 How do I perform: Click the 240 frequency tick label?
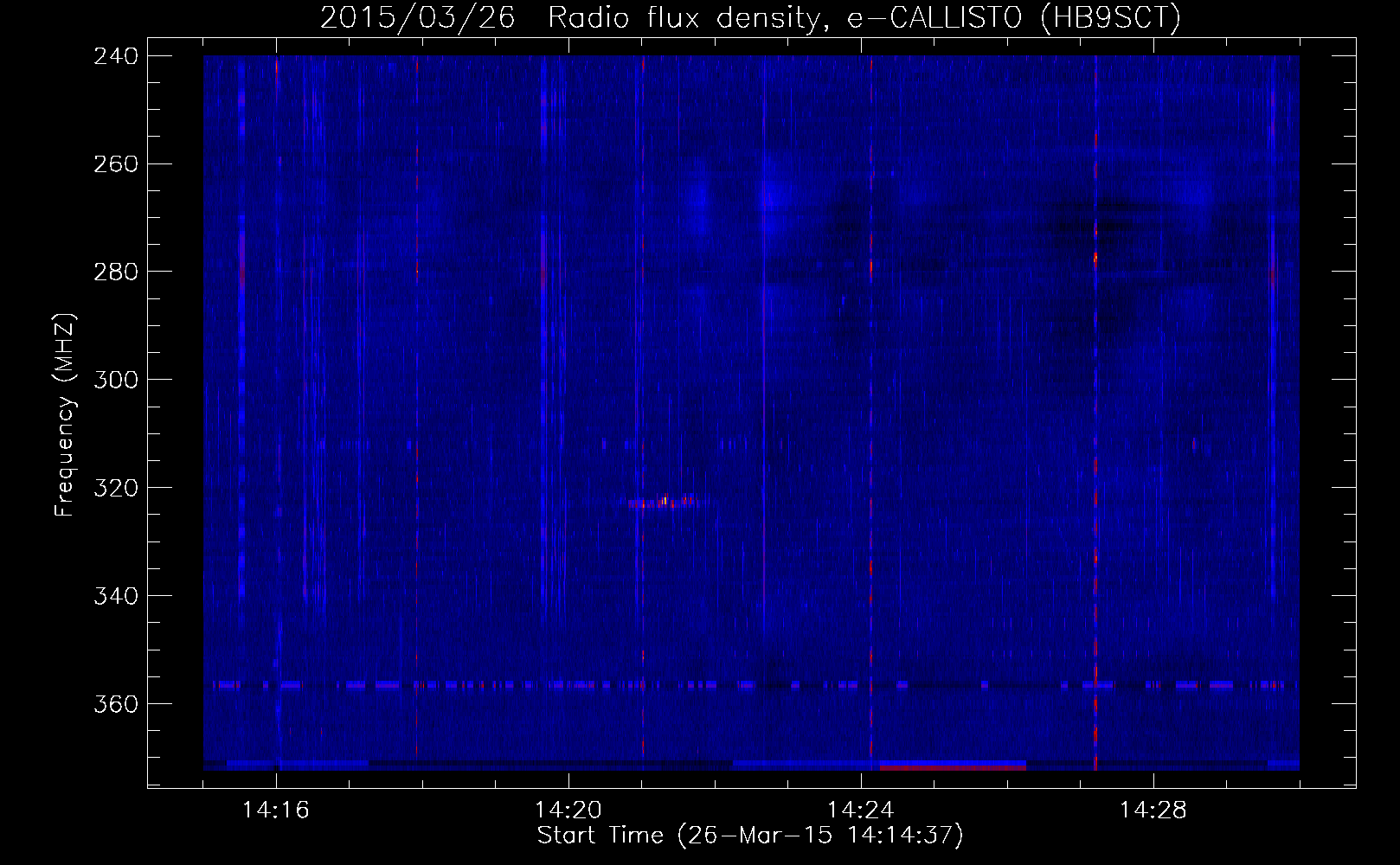[x=116, y=56]
